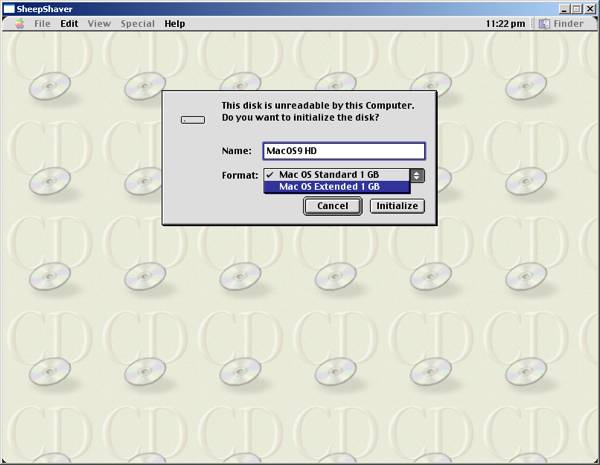Open the Edit menu
This screenshot has width=600, height=465.
69,23
